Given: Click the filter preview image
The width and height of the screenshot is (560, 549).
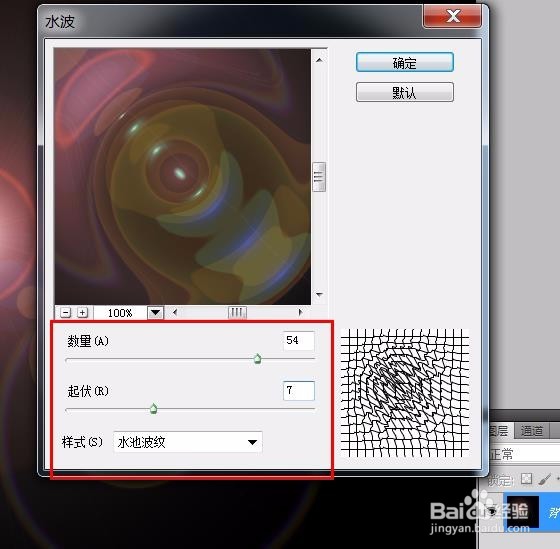Looking at the screenshot, I should 182,177.
